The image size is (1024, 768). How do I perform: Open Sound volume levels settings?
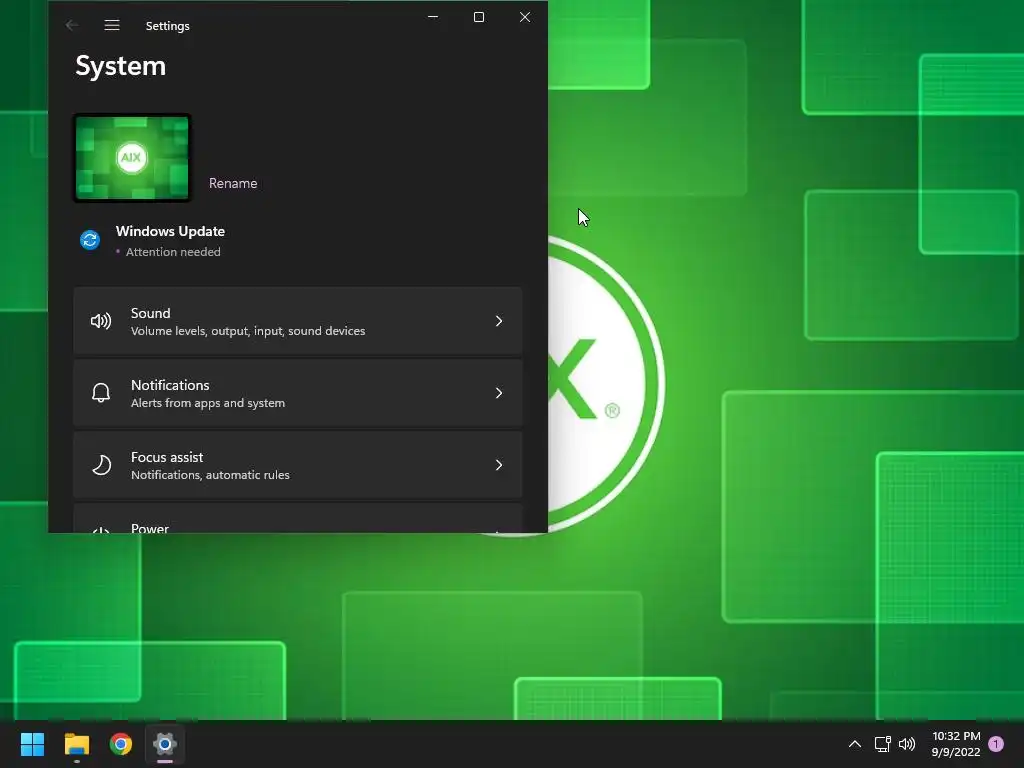pos(298,321)
